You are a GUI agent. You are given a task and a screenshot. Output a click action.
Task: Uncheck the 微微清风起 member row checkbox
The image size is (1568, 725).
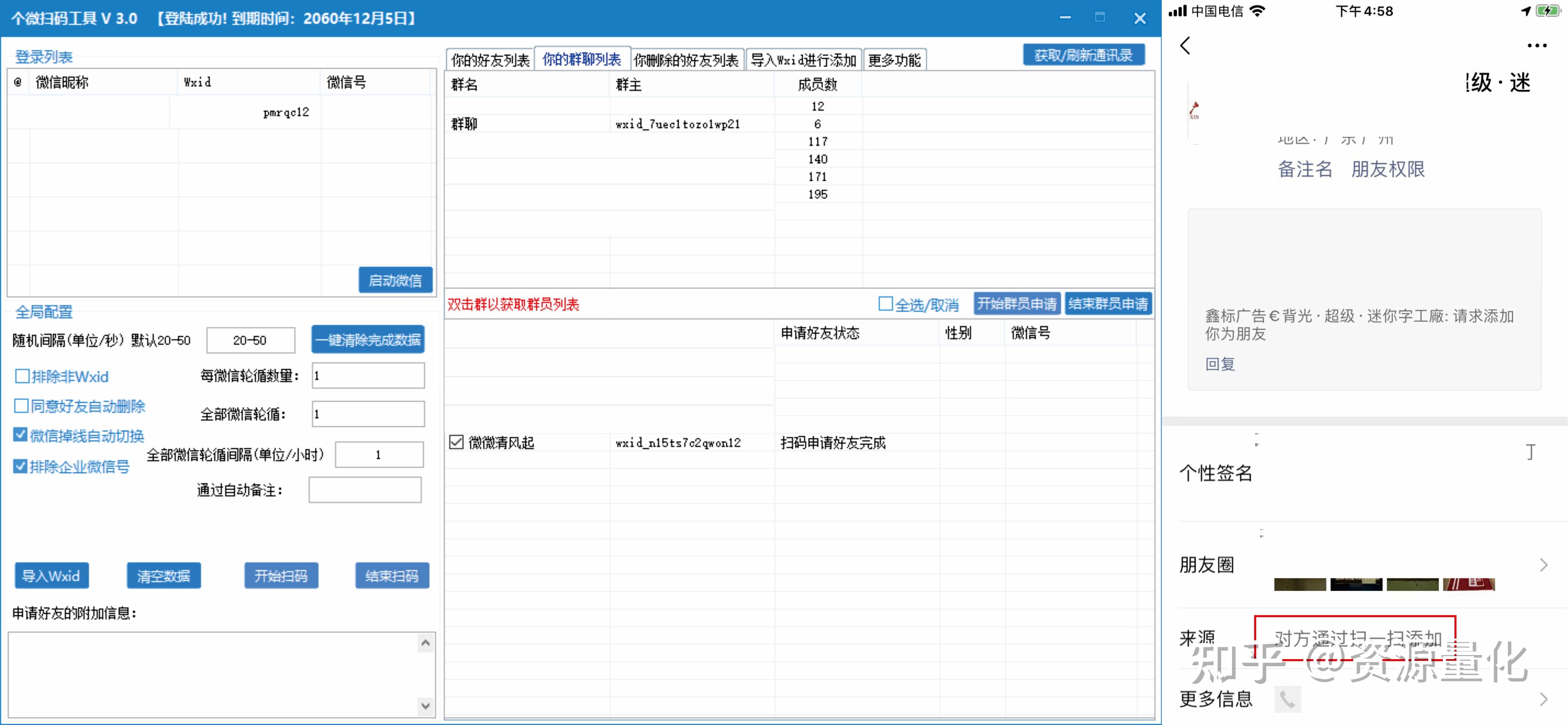456,442
